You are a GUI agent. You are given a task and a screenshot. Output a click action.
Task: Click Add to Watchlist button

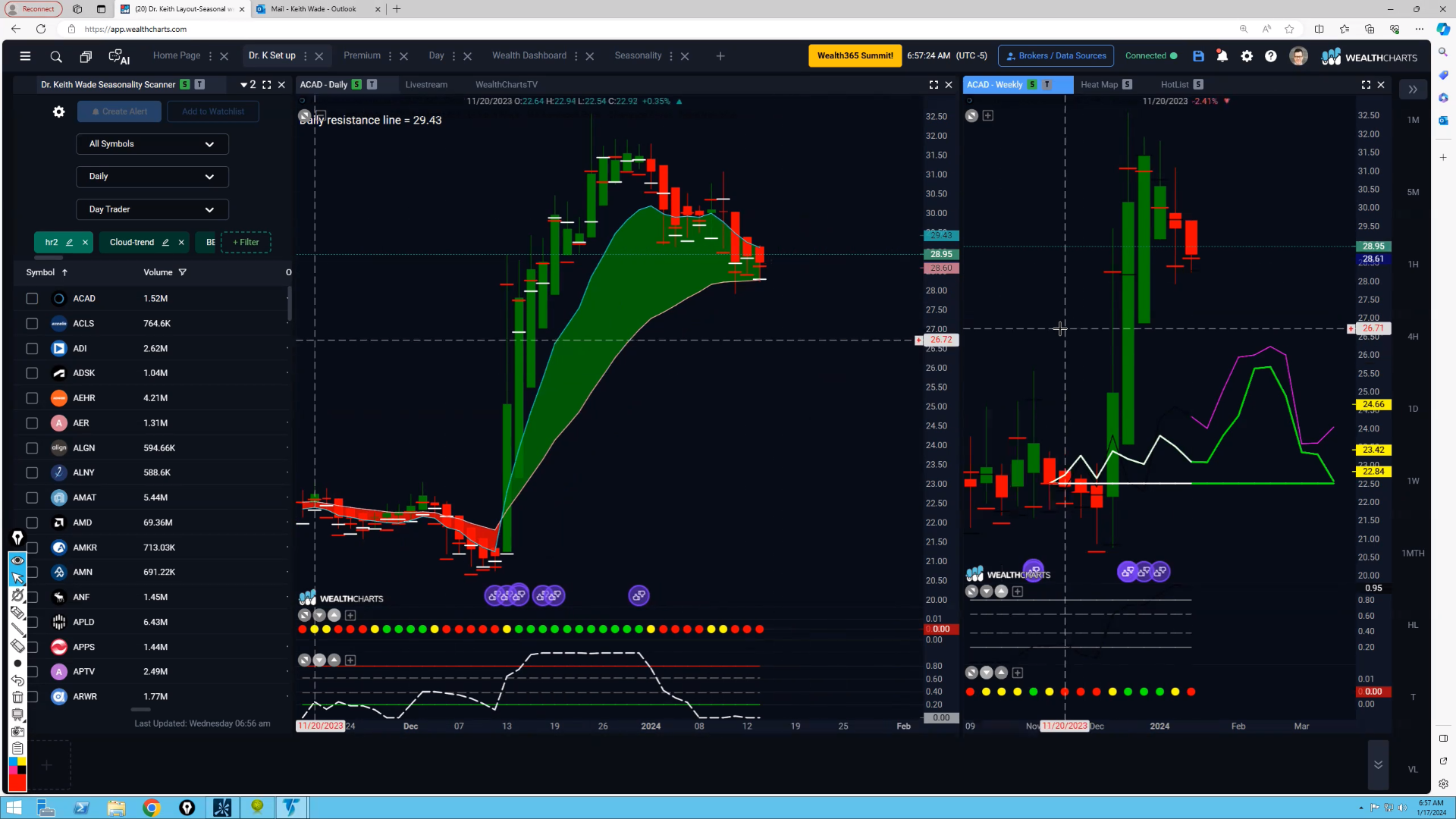[x=213, y=111]
